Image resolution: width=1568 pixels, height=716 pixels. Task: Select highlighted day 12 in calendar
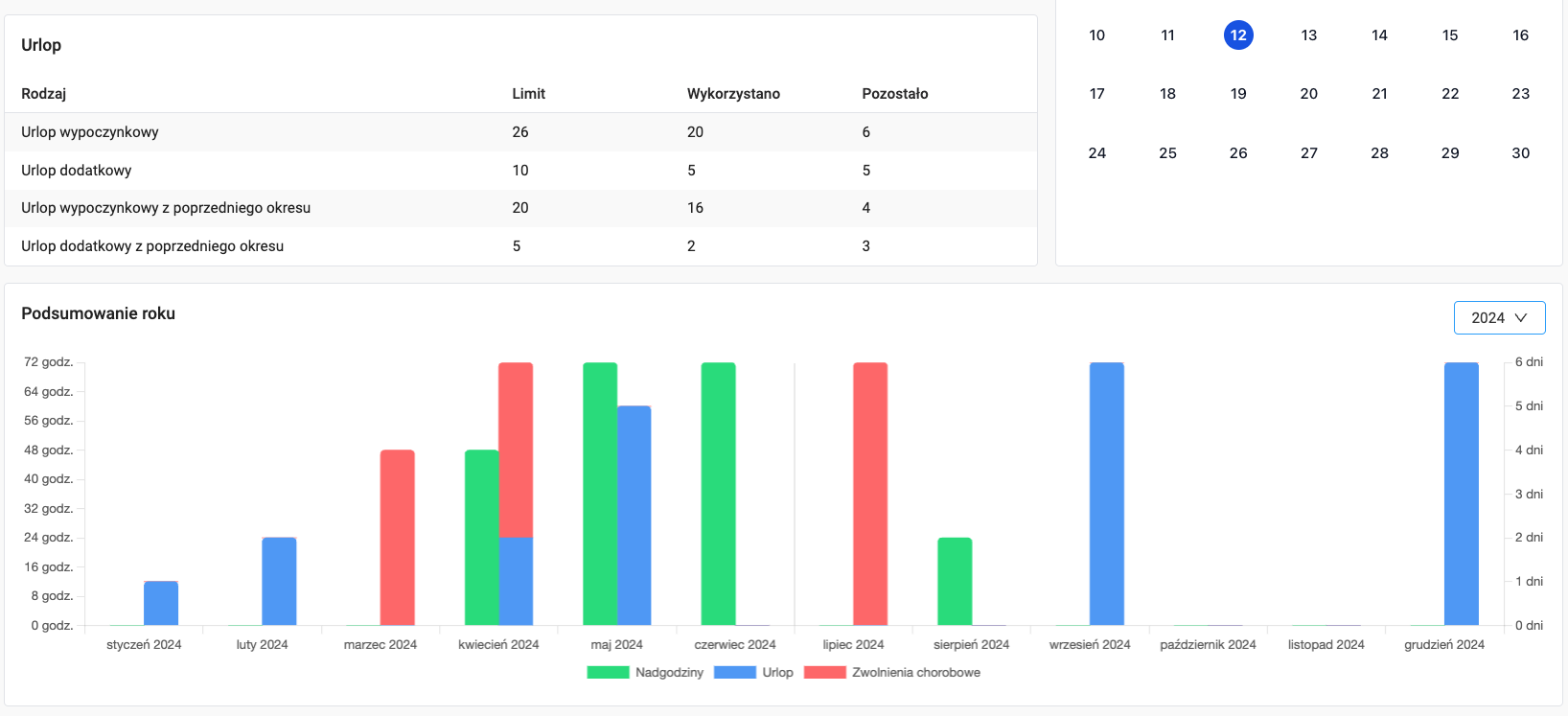[x=1238, y=35]
